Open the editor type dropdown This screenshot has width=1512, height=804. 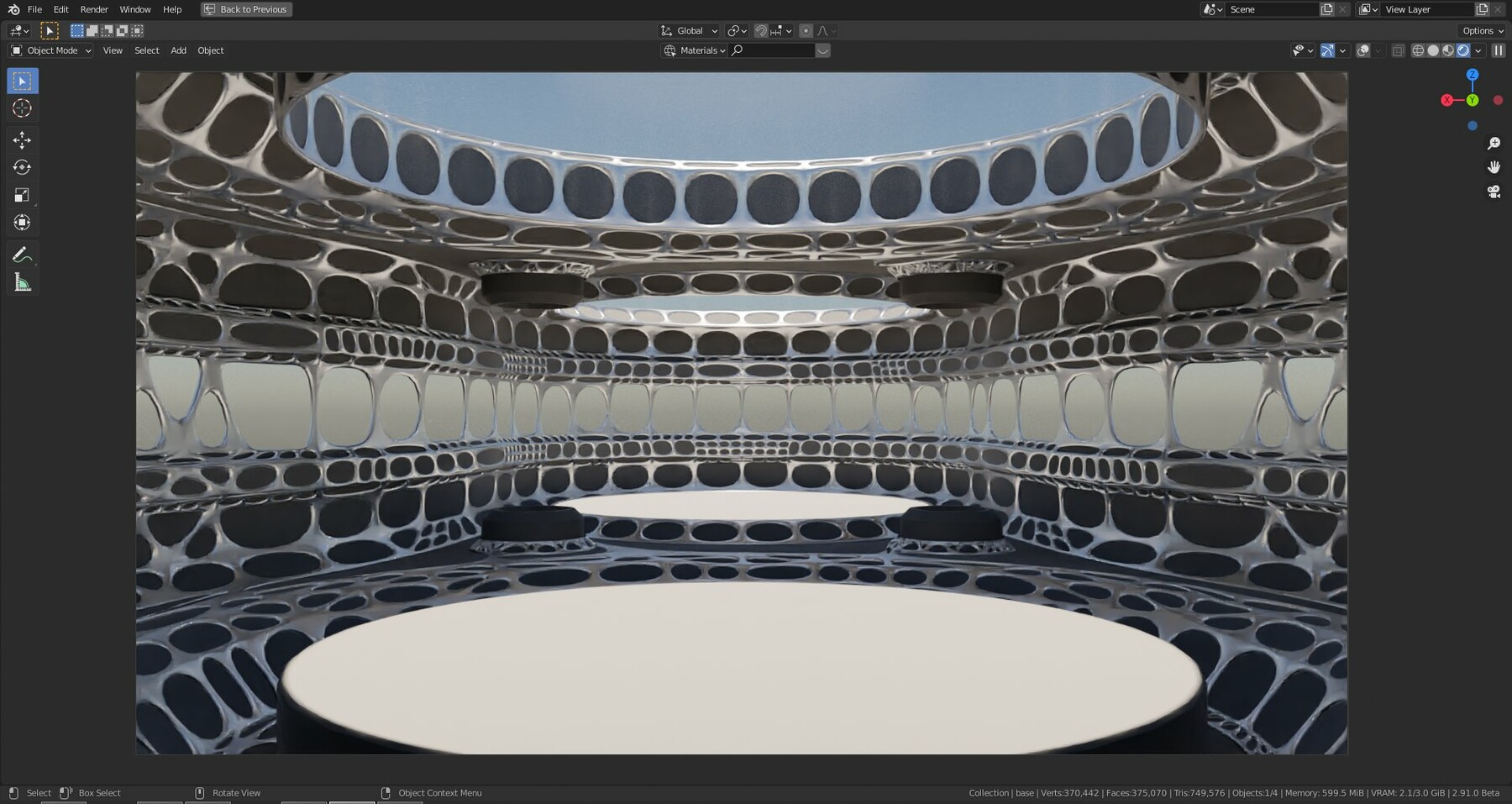click(18, 31)
